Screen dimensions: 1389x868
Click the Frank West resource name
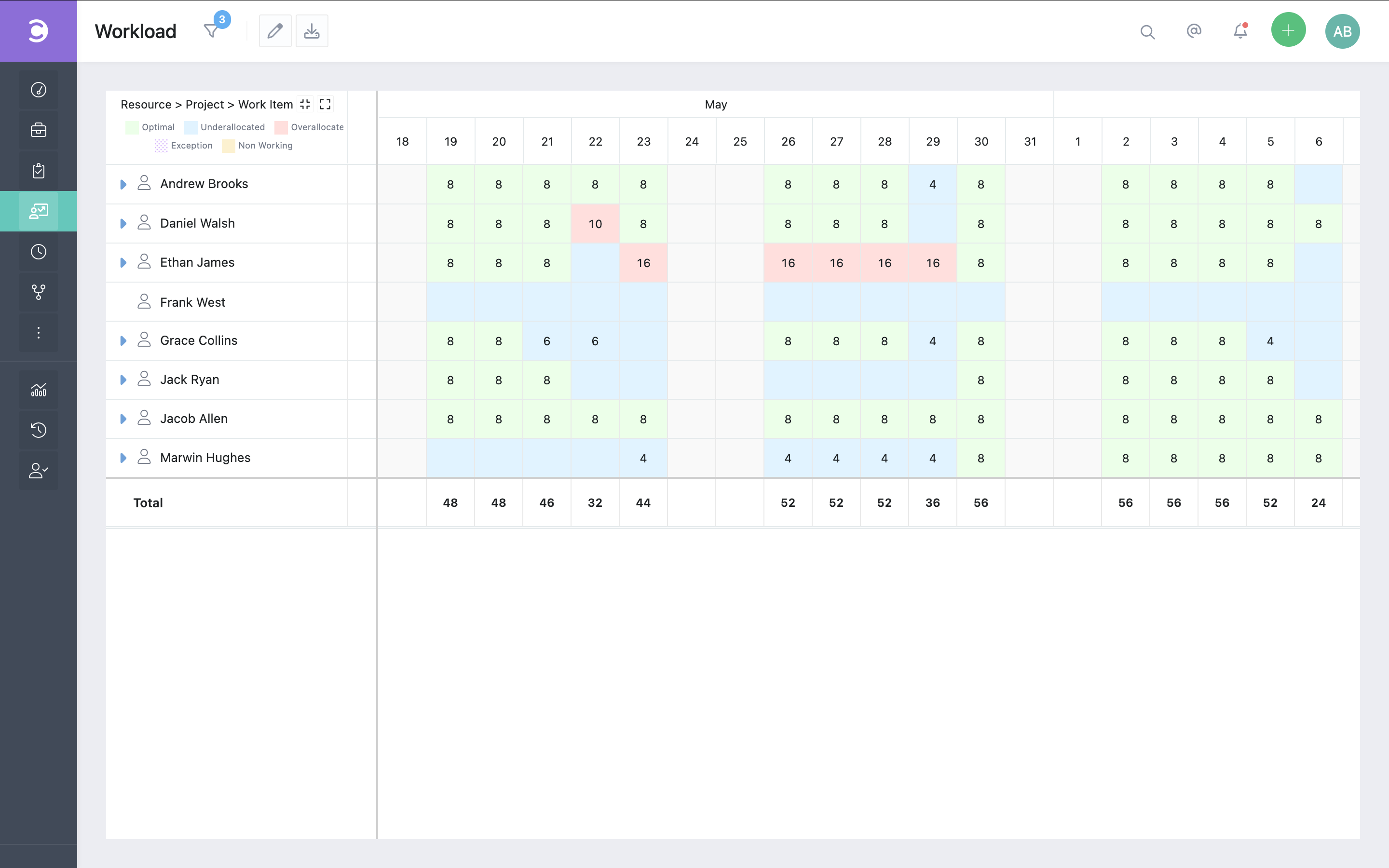tap(192, 302)
